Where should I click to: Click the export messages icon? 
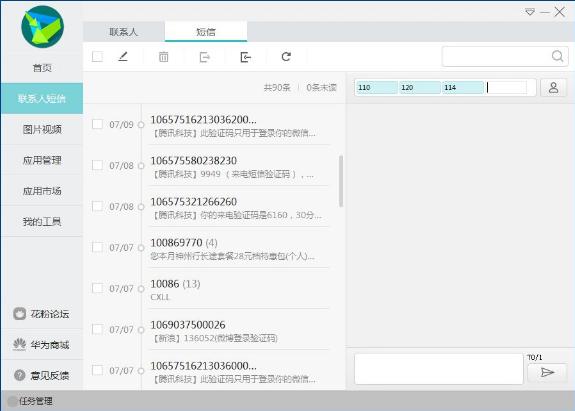(x=205, y=57)
